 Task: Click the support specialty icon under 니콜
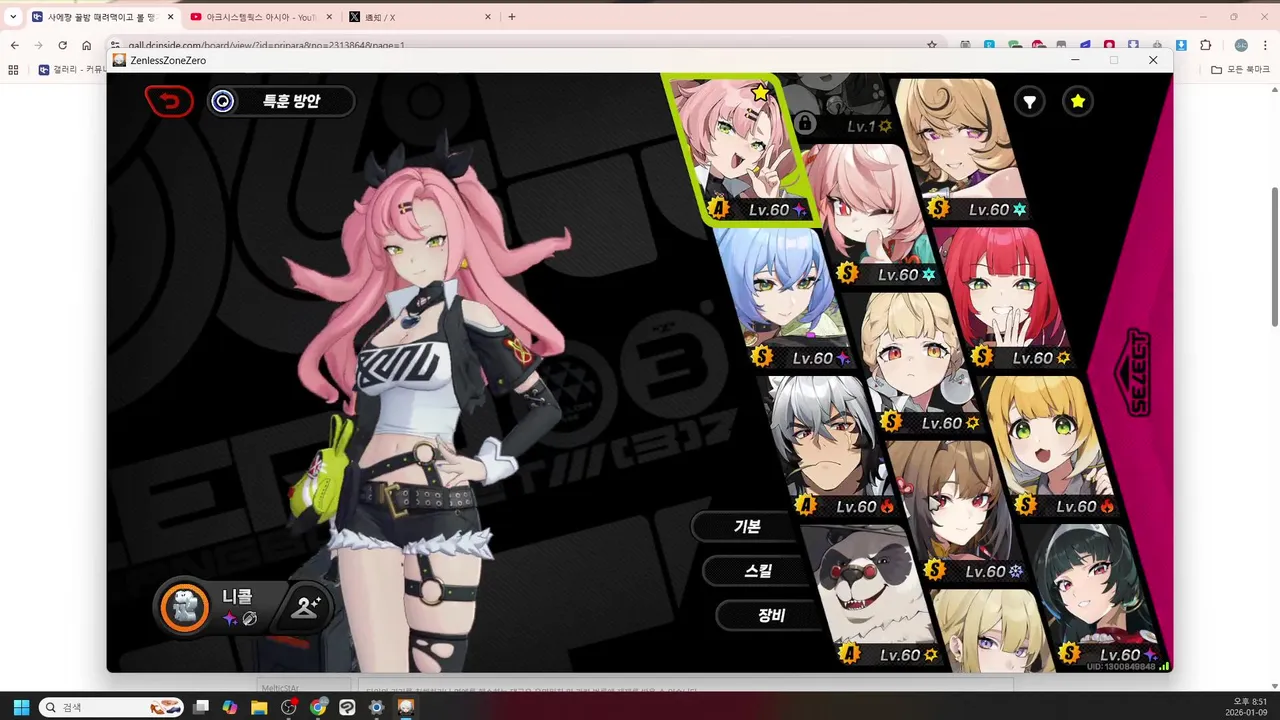coord(250,619)
